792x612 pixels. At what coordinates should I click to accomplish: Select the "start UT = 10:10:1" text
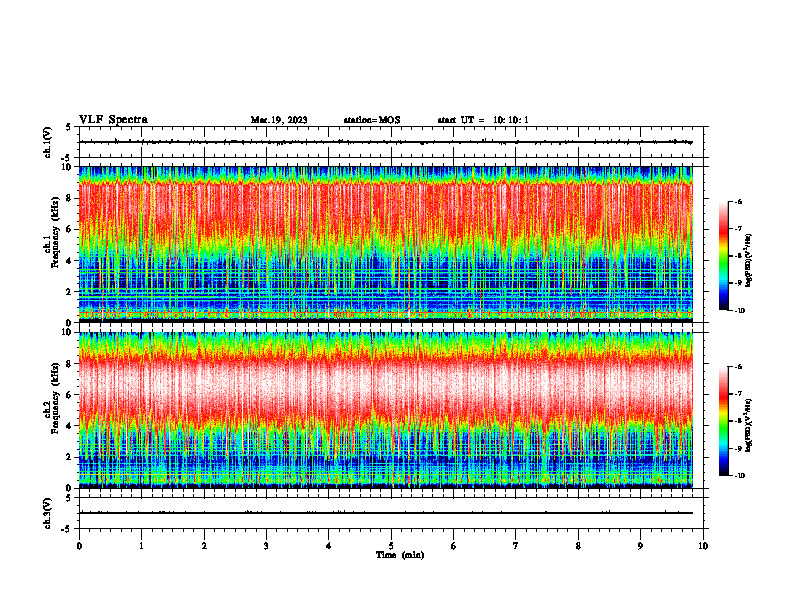[483, 120]
